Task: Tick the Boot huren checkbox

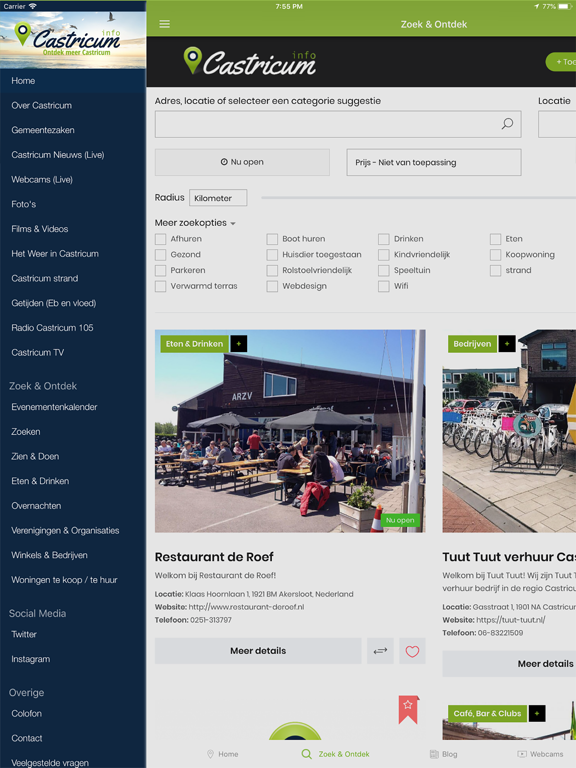Action: coord(272,239)
